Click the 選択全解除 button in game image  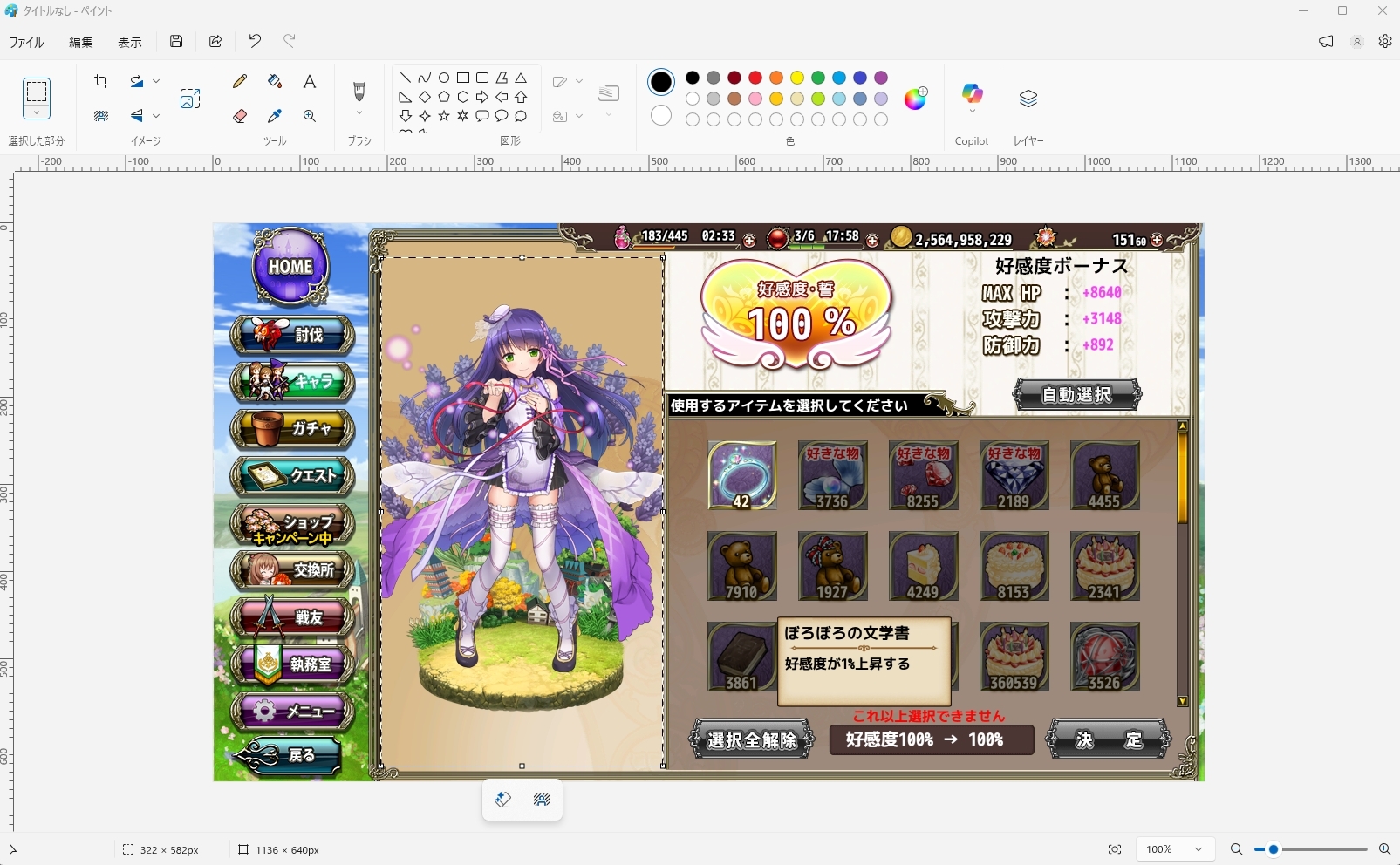(x=752, y=740)
